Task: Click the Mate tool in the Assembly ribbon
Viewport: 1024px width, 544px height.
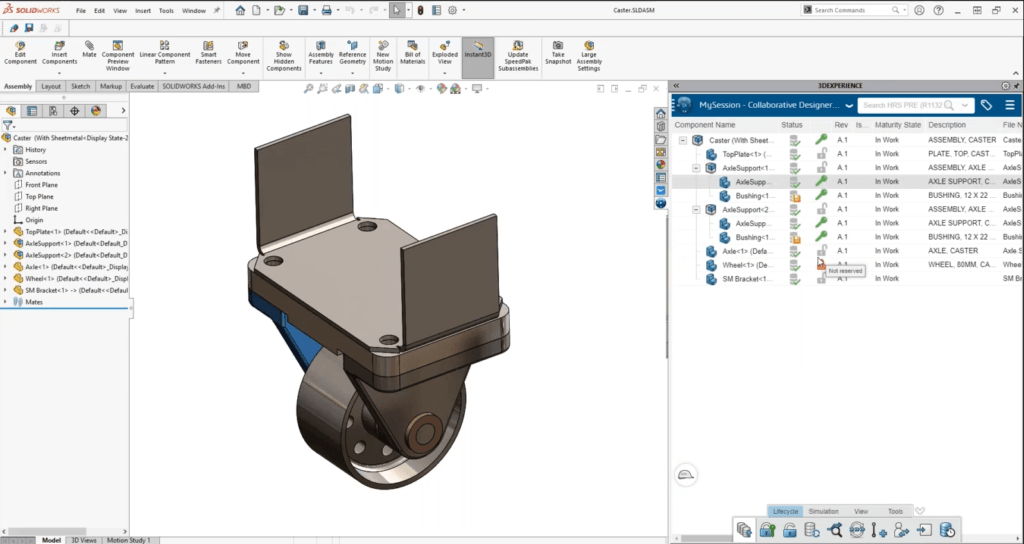Action: coord(90,51)
